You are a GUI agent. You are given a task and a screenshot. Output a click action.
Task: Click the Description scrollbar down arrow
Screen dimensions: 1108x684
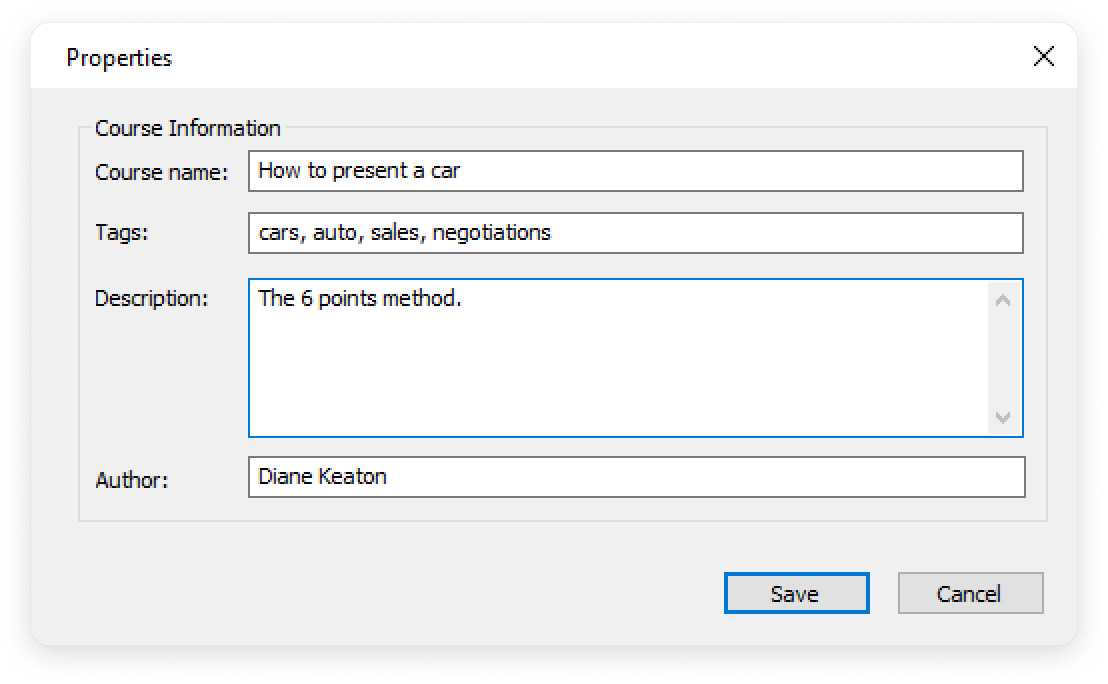(x=1003, y=418)
